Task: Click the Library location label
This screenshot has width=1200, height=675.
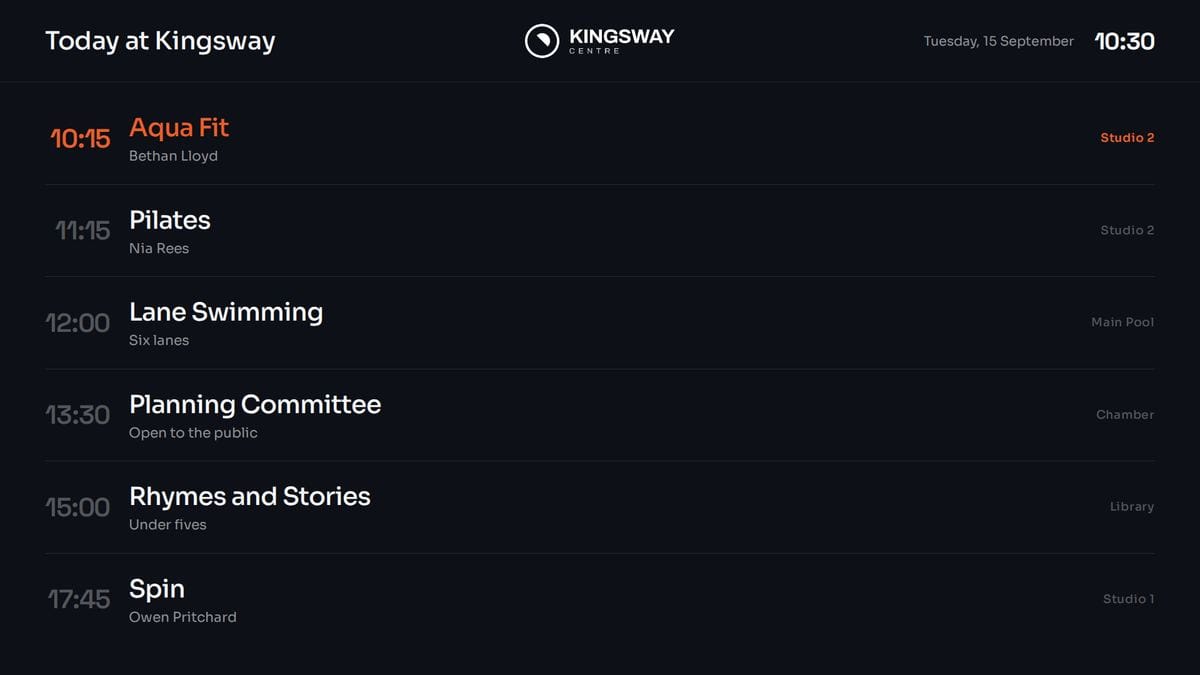Action: (x=1132, y=507)
